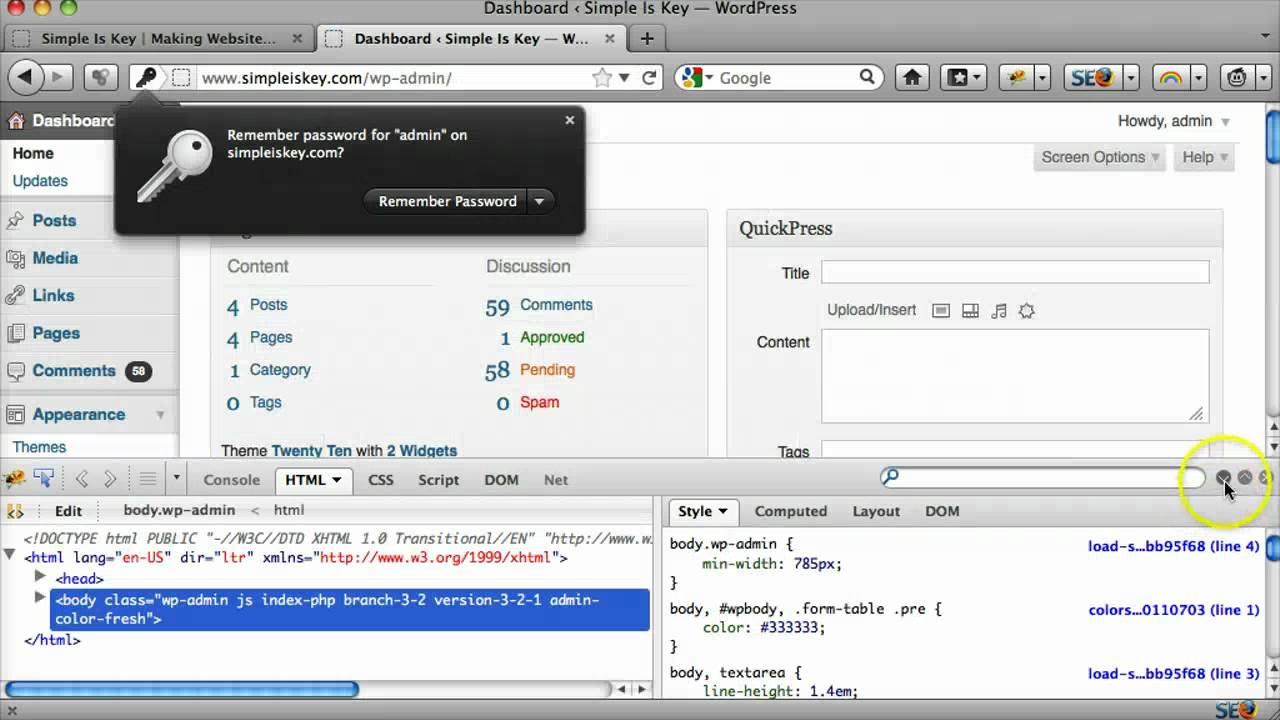Reload the page with the refresh icon

pos(649,77)
